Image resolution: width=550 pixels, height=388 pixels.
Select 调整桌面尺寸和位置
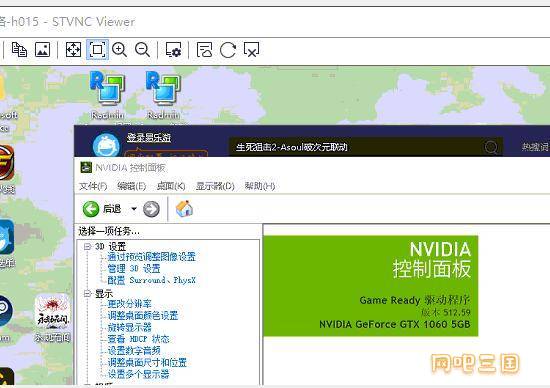(147, 362)
